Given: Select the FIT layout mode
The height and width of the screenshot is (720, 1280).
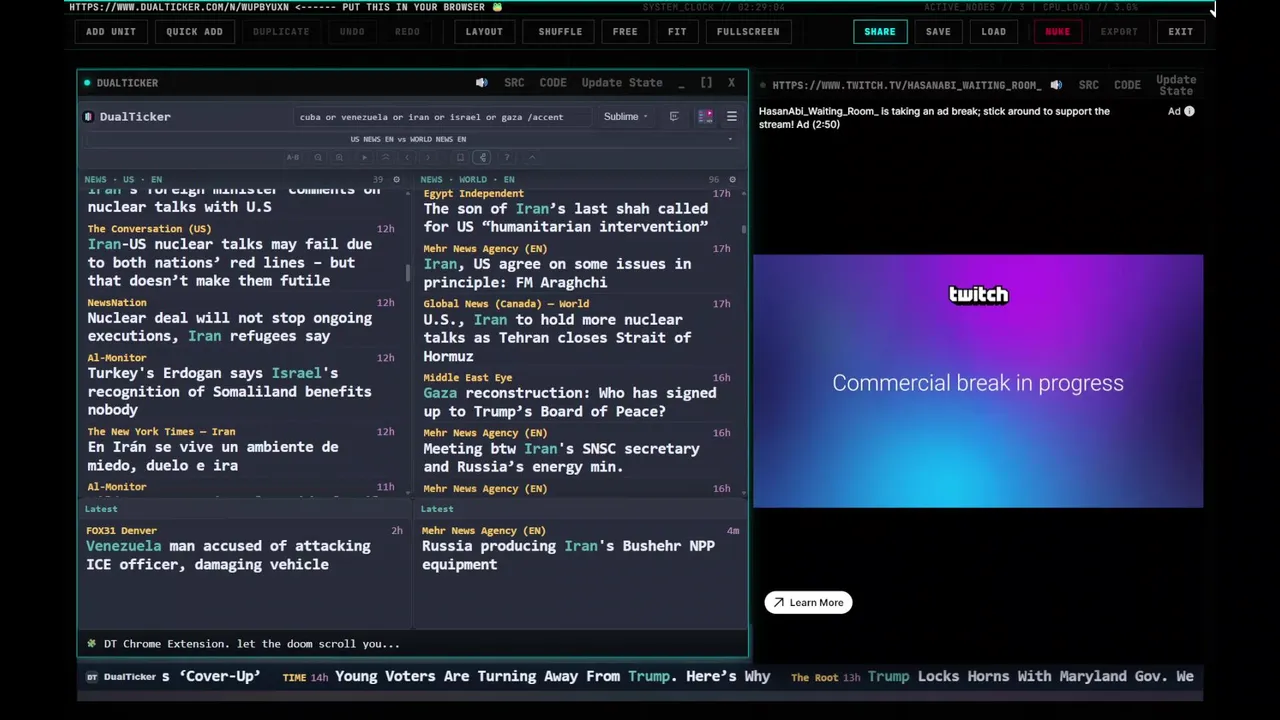Looking at the screenshot, I should coord(677,31).
